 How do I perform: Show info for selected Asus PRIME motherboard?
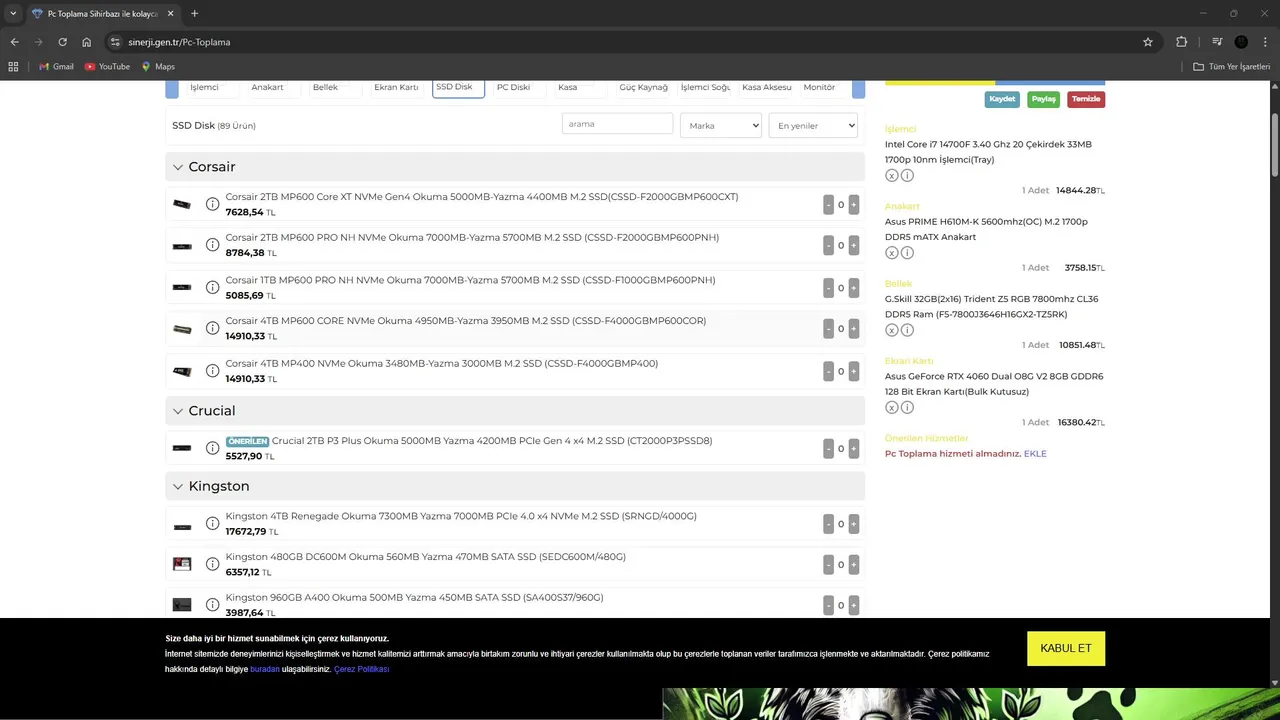pyautogui.click(x=907, y=253)
